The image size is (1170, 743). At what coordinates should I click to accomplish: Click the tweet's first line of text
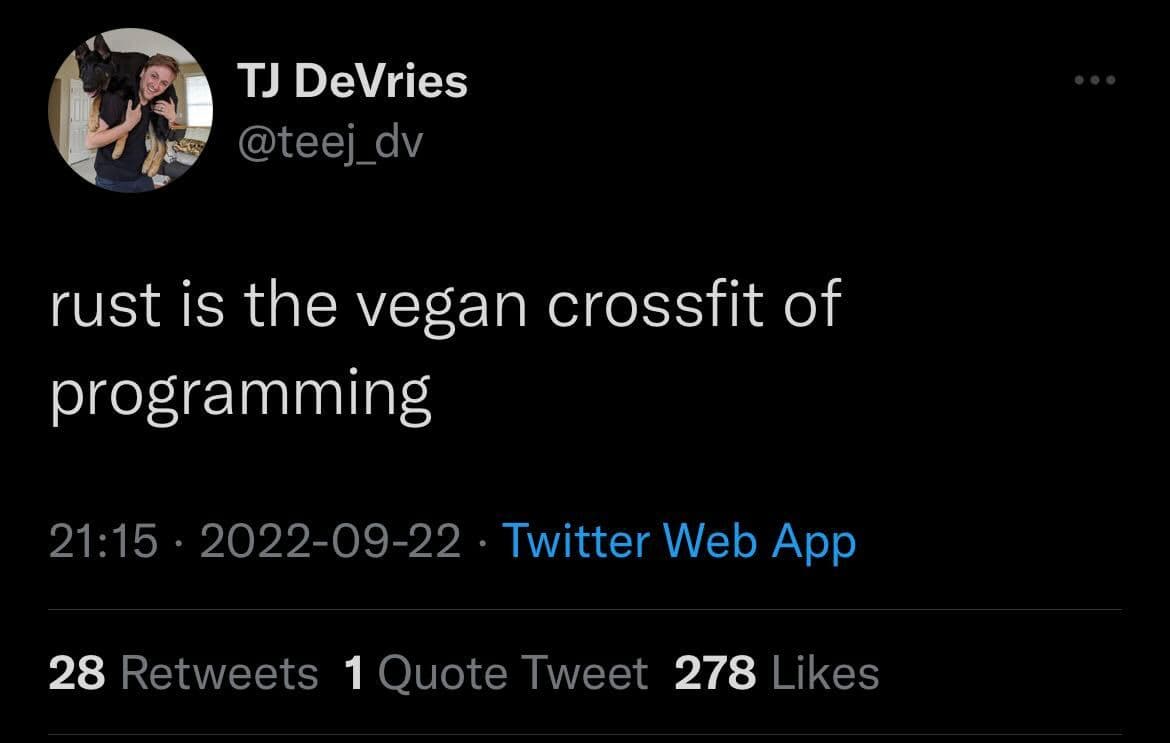pyautogui.click(x=445, y=305)
